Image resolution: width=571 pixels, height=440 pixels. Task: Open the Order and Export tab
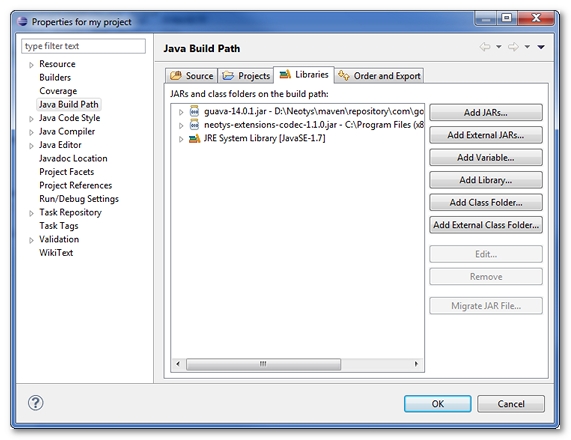click(x=379, y=76)
